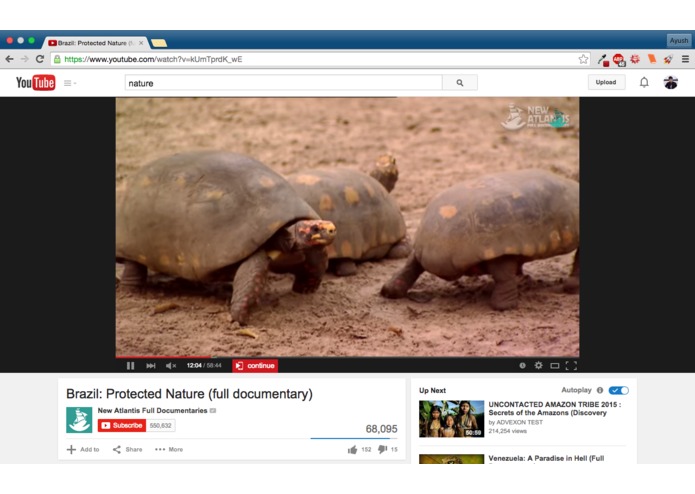This screenshot has width=695, height=494.
Task: Click the YouTube logo
Action: pos(35,82)
